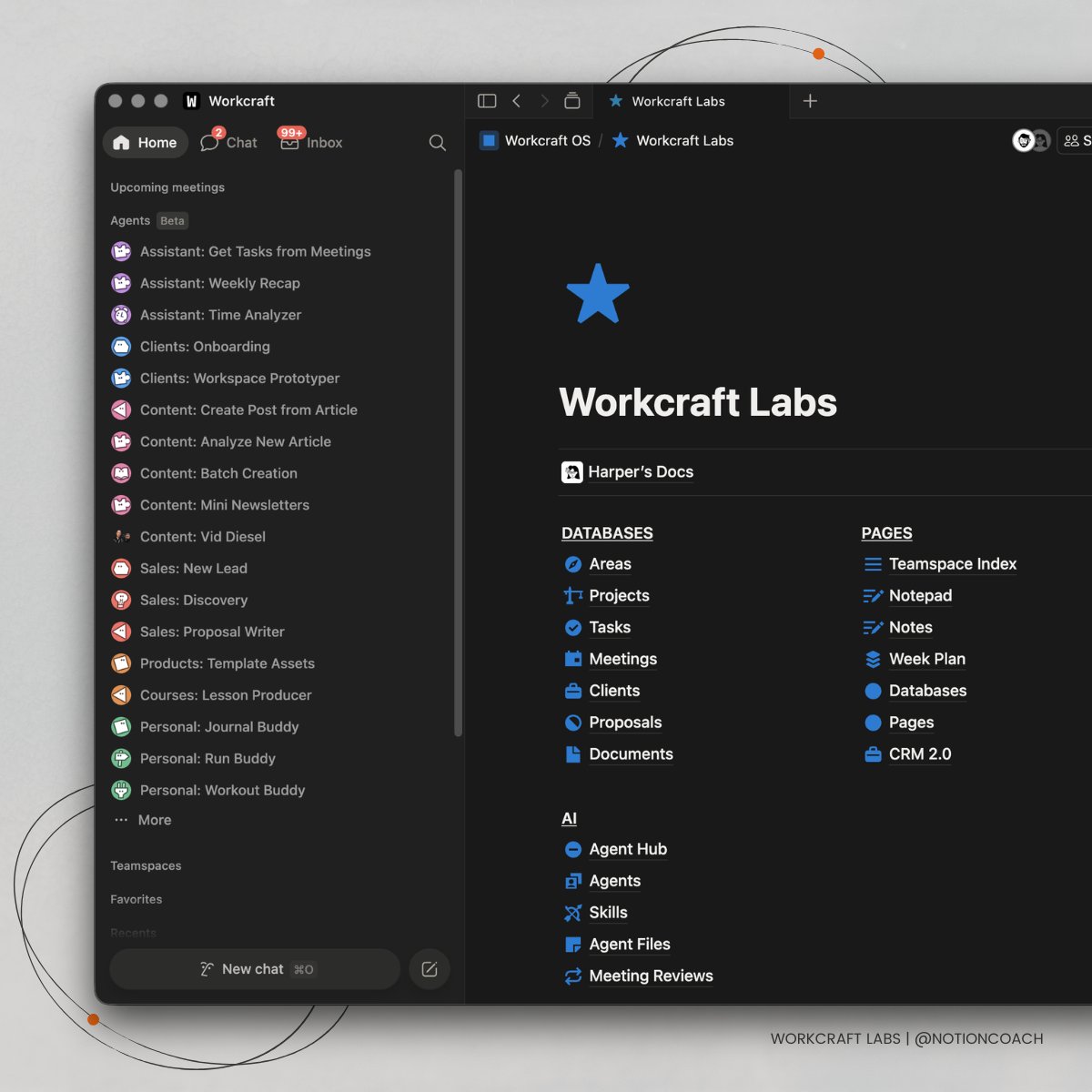Open the Chat tab

point(229,143)
